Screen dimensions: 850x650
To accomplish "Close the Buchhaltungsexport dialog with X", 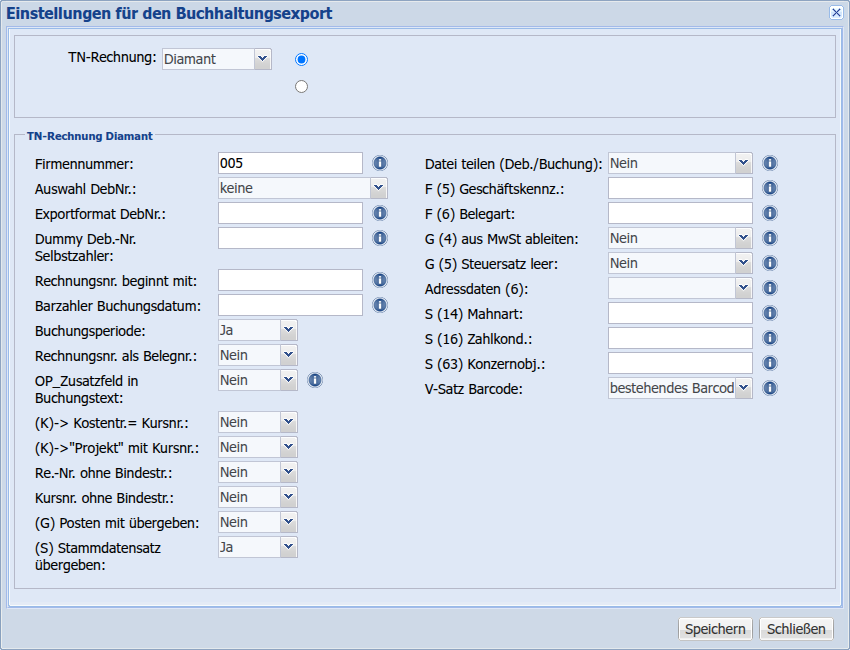I will tap(836, 12).
